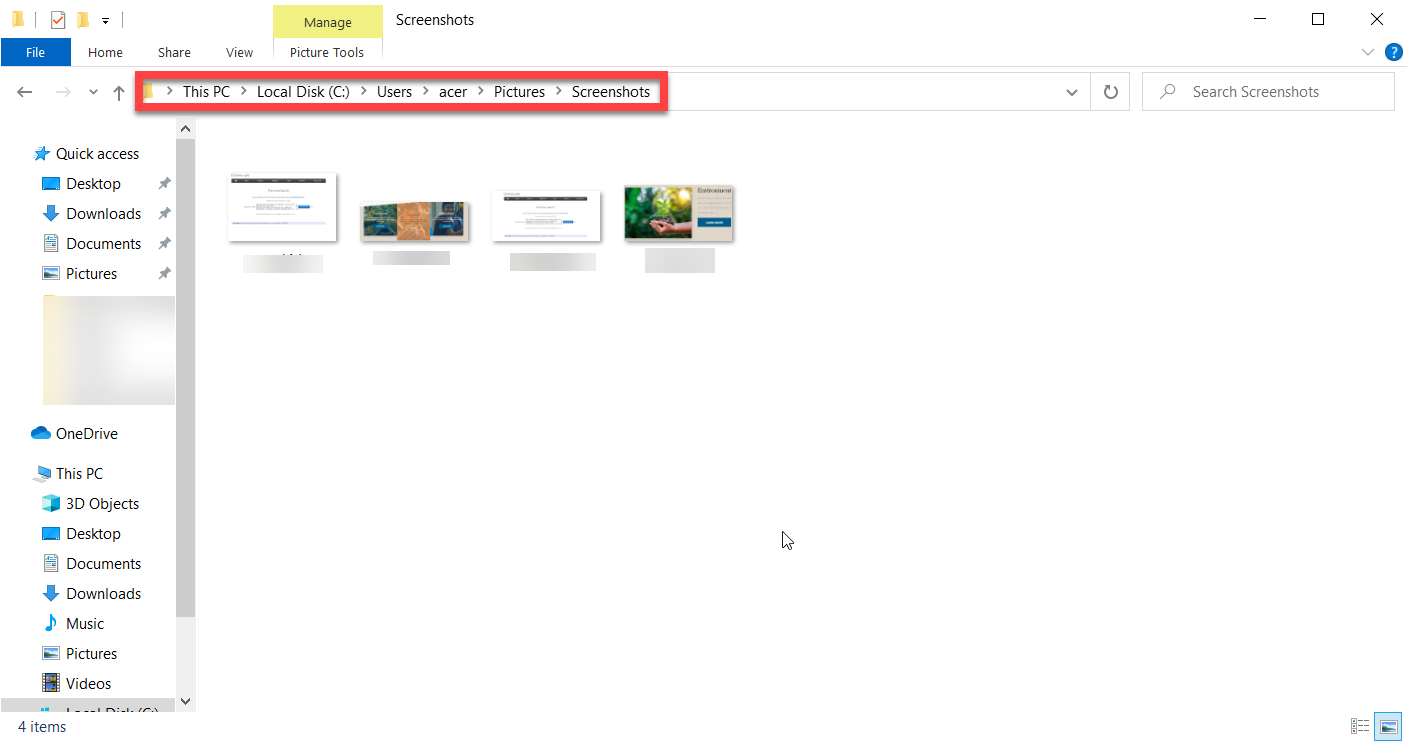This screenshot has width=1408, height=742.
Task: Select the Environment image thumbnail
Action: tap(678, 212)
